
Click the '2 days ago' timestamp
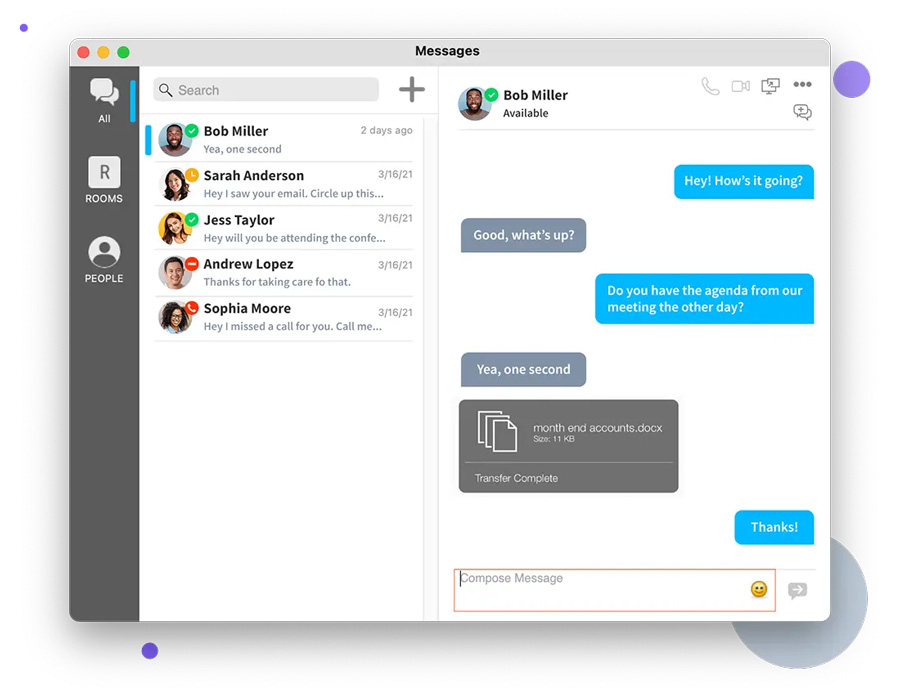[386, 130]
